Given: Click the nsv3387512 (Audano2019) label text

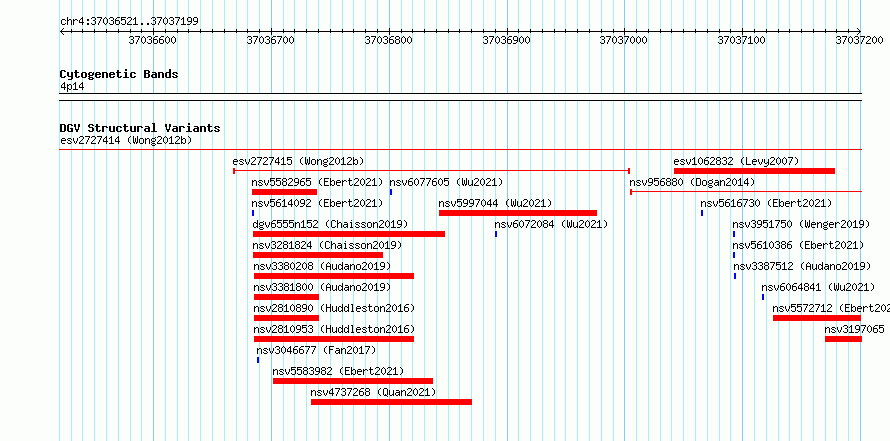Looking at the screenshot, I should click(x=803, y=266).
